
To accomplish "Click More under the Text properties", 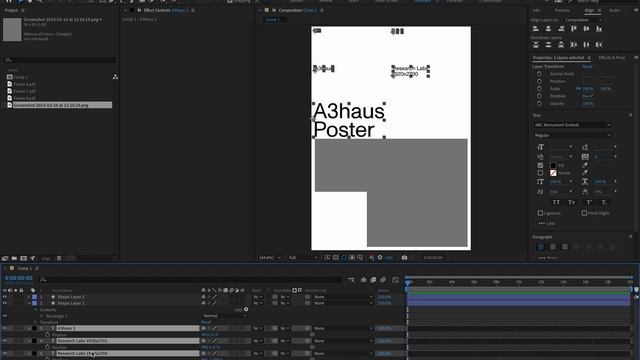I will pyautogui.click(x=547, y=223).
